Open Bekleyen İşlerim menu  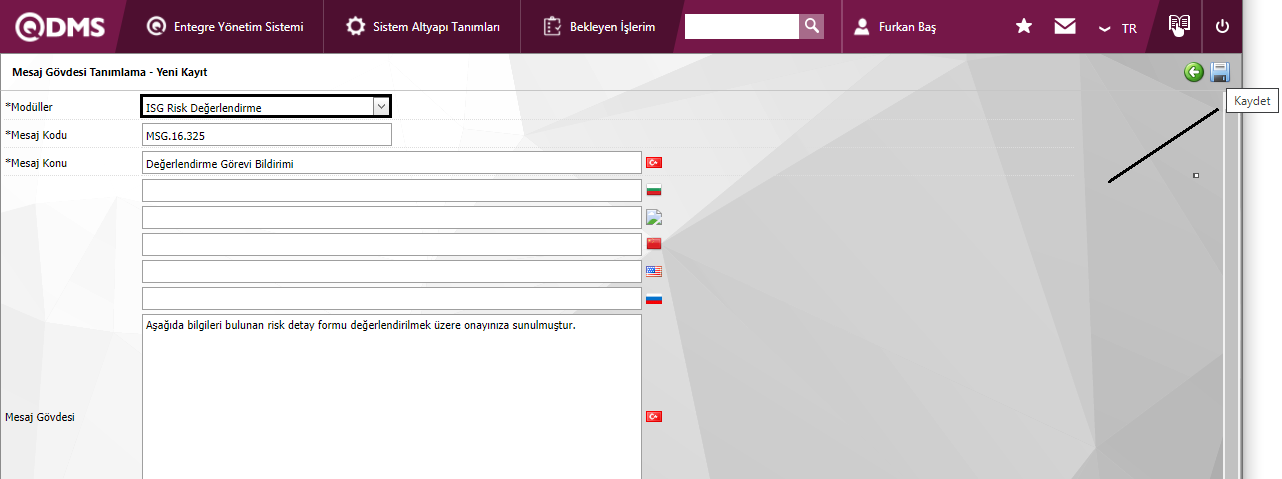click(x=599, y=27)
